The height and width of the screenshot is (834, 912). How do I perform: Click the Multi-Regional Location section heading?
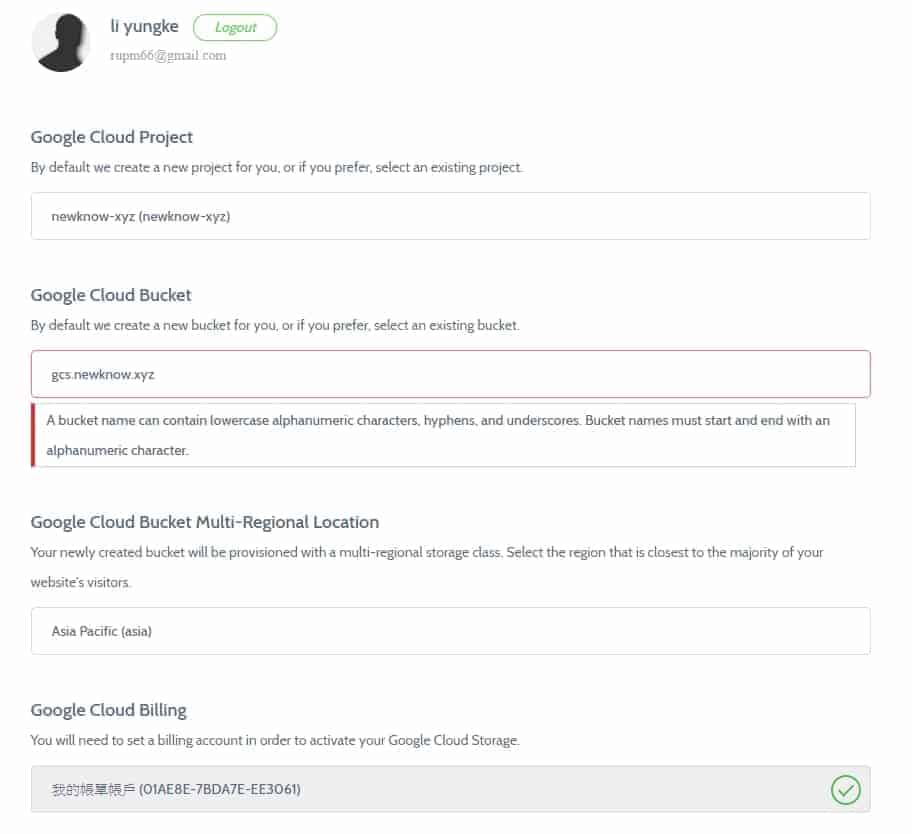coord(205,522)
